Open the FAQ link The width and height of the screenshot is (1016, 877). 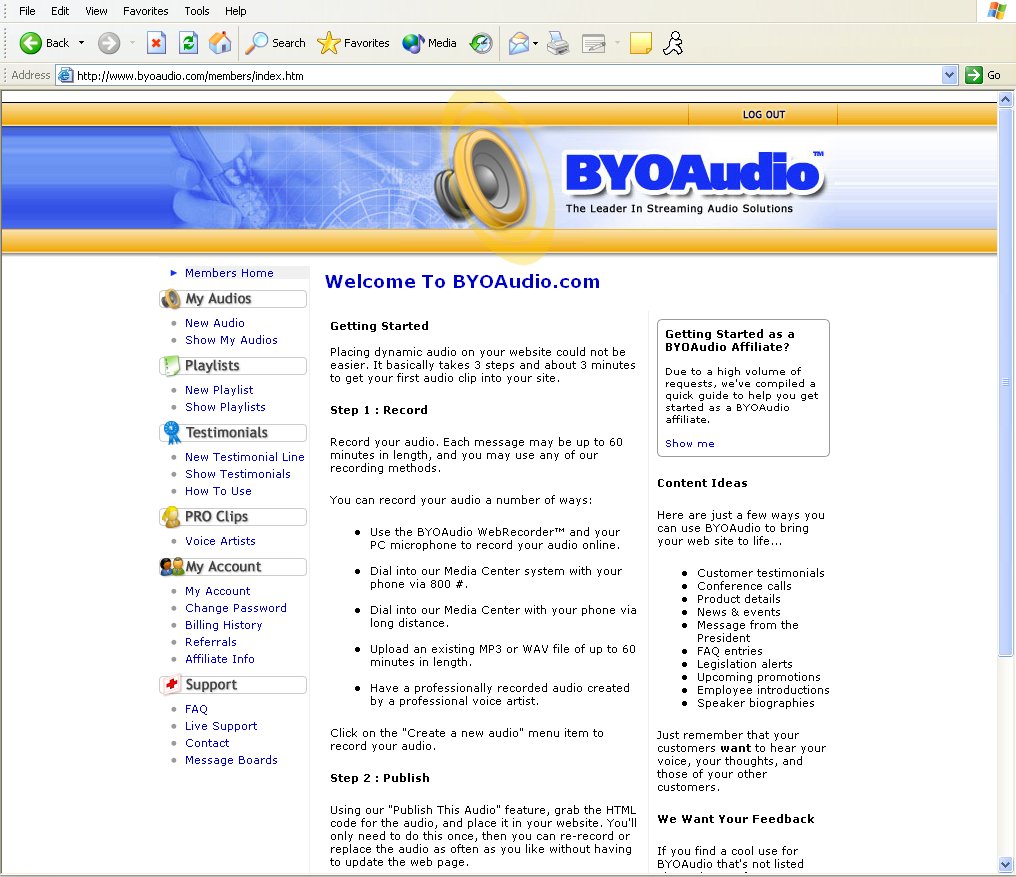click(x=196, y=708)
